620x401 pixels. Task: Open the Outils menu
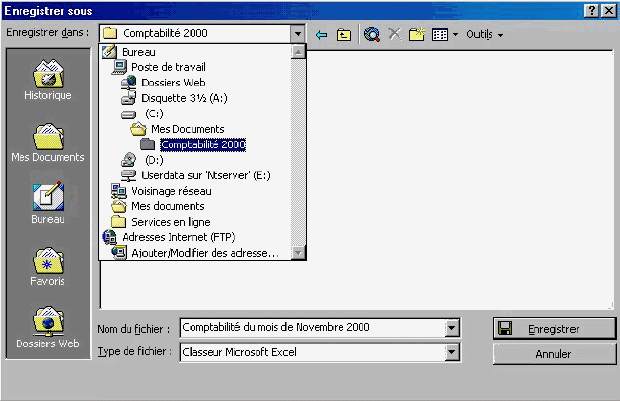(x=484, y=35)
